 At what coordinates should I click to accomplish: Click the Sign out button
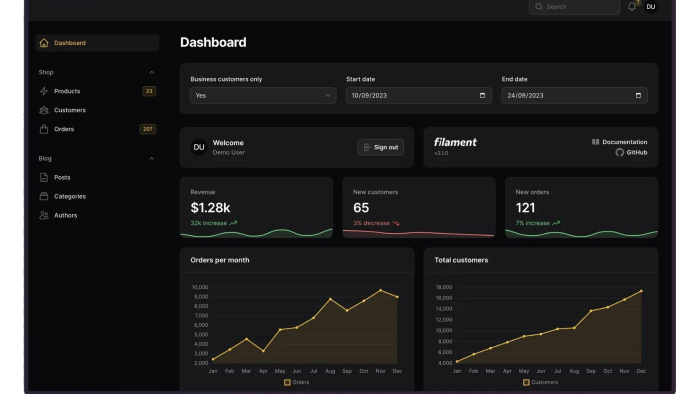[x=380, y=147]
